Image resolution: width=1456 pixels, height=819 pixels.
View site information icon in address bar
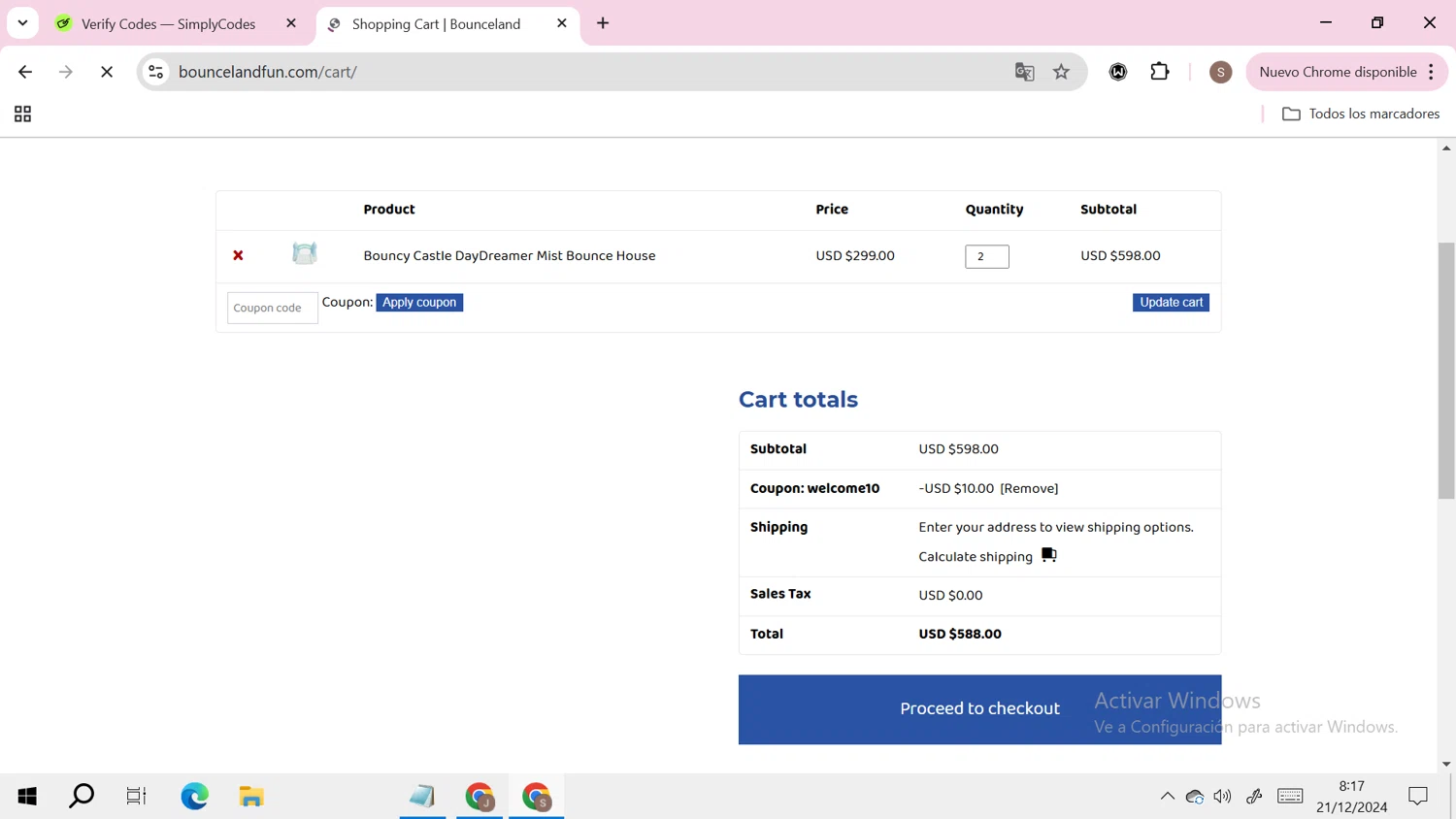[156, 72]
